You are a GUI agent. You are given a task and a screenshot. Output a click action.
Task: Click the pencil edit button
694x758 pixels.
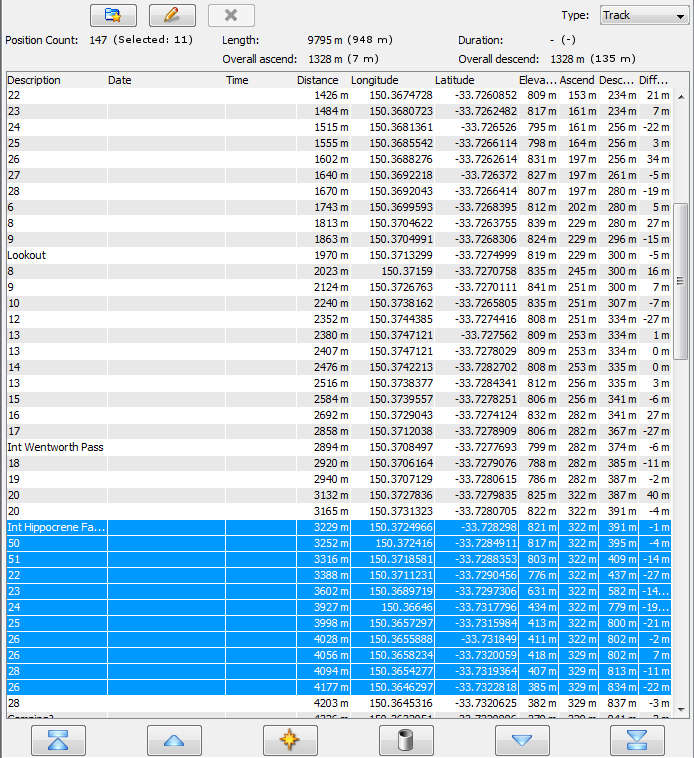pyautogui.click(x=172, y=15)
